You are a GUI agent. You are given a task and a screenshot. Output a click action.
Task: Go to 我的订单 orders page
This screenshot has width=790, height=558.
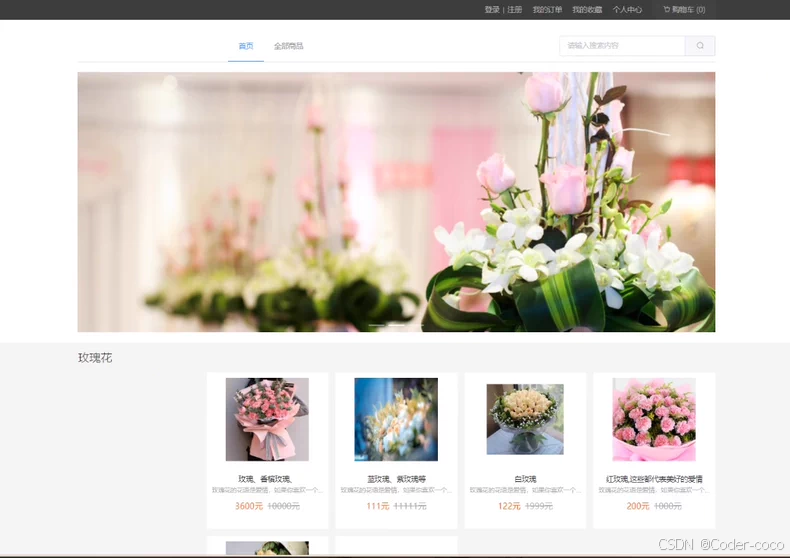click(547, 10)
